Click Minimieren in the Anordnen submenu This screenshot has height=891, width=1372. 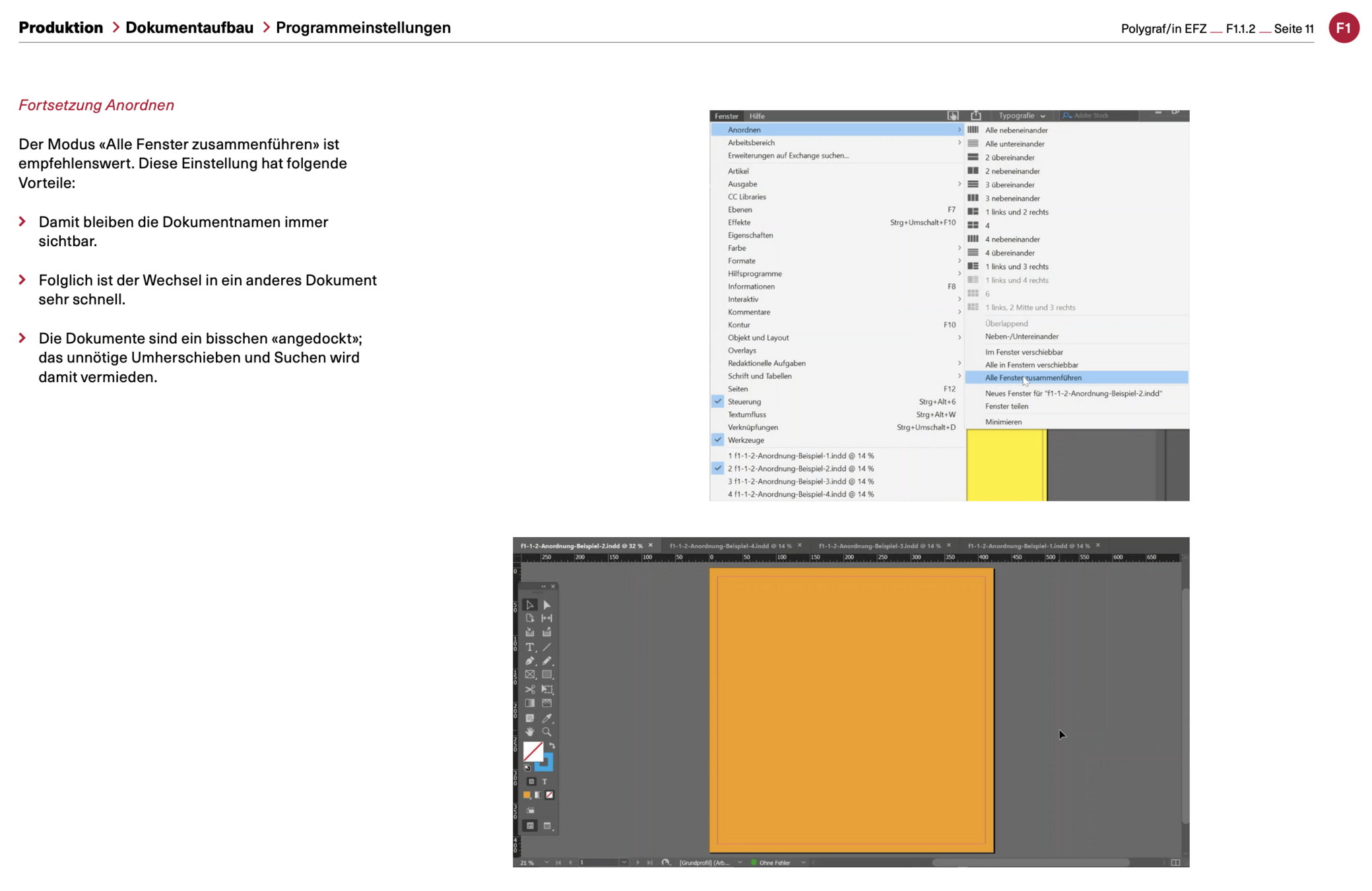click(x=1003, y=422)
